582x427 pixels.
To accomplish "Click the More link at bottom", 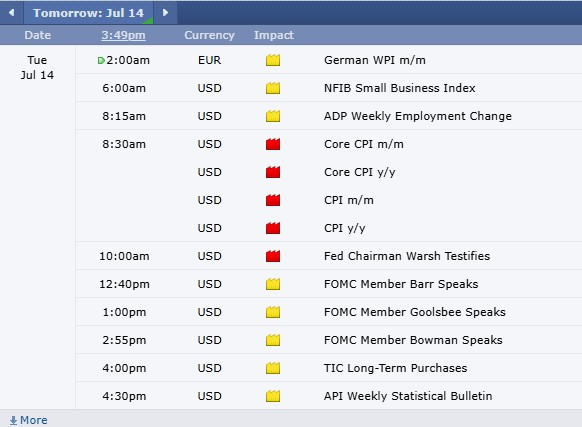I will [x=33, y=420].
